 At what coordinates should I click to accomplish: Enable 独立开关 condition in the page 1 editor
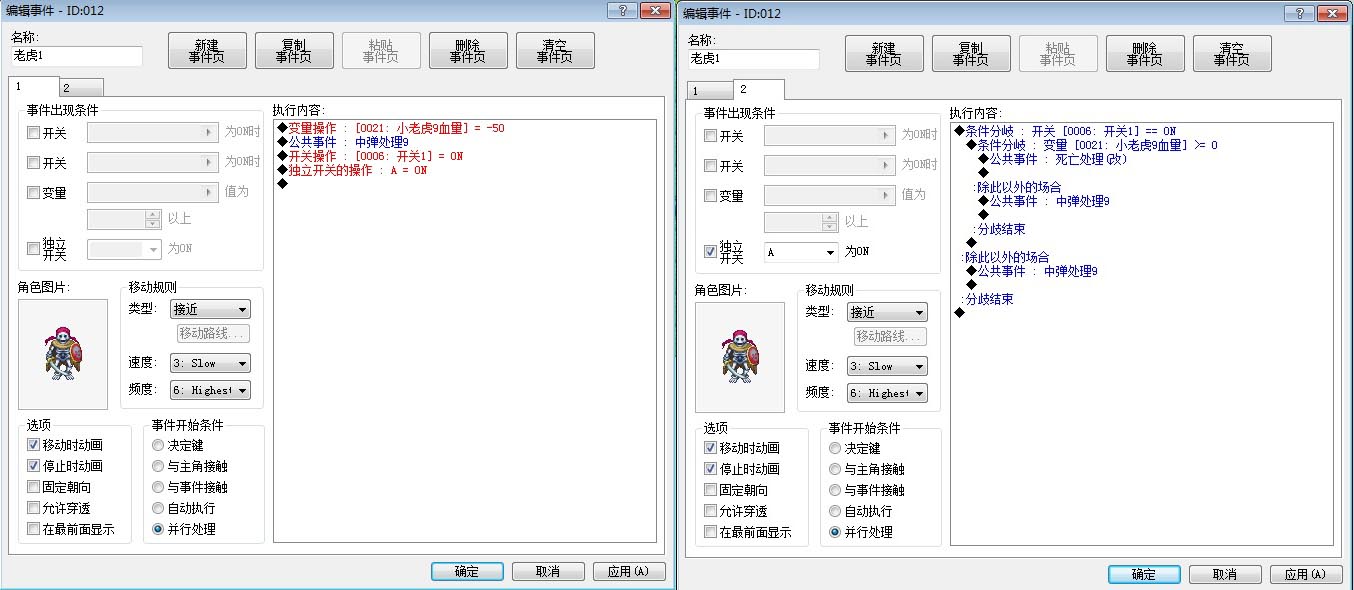point(34,249)
